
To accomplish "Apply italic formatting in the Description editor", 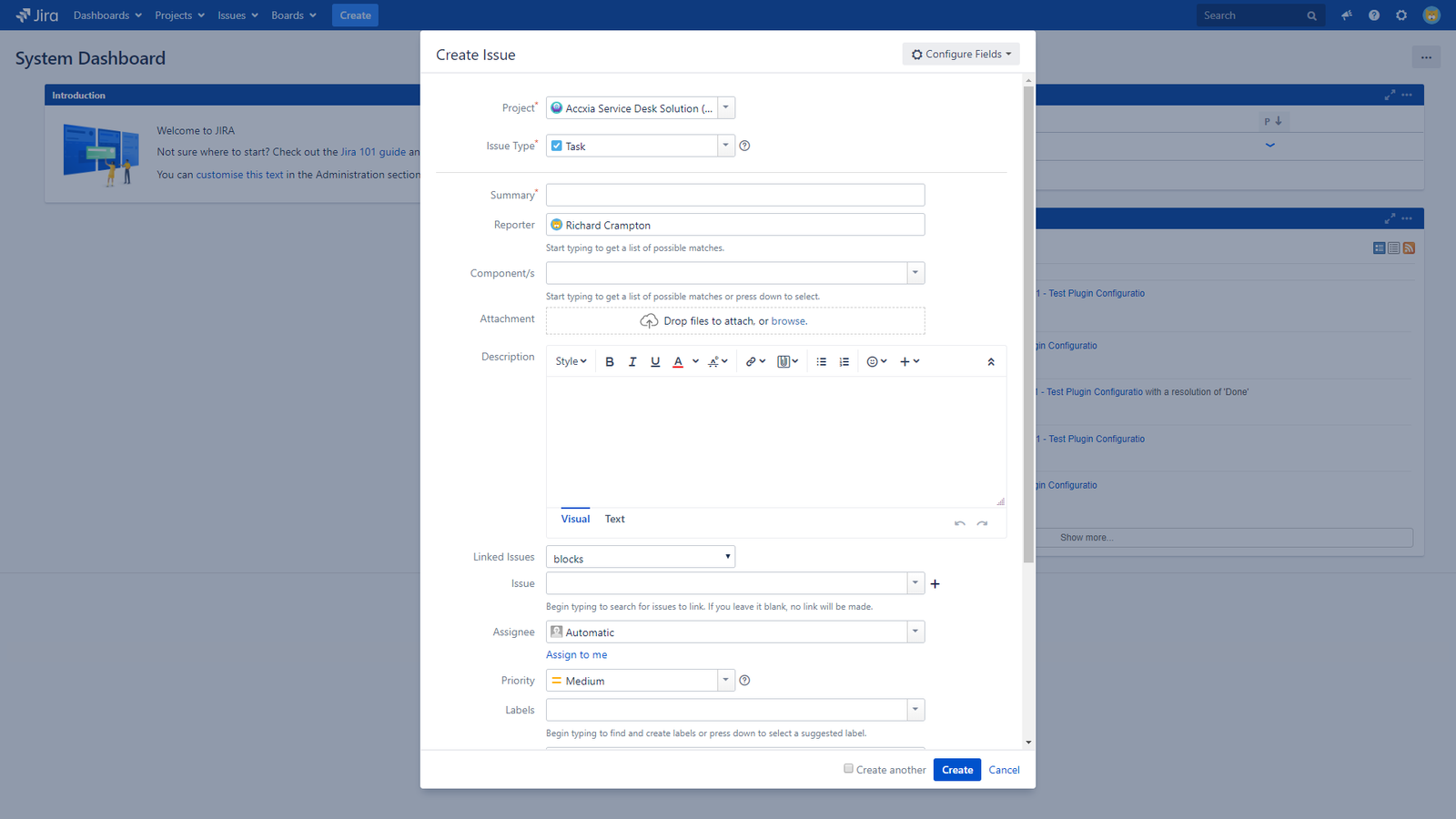I will pos(632,362).
